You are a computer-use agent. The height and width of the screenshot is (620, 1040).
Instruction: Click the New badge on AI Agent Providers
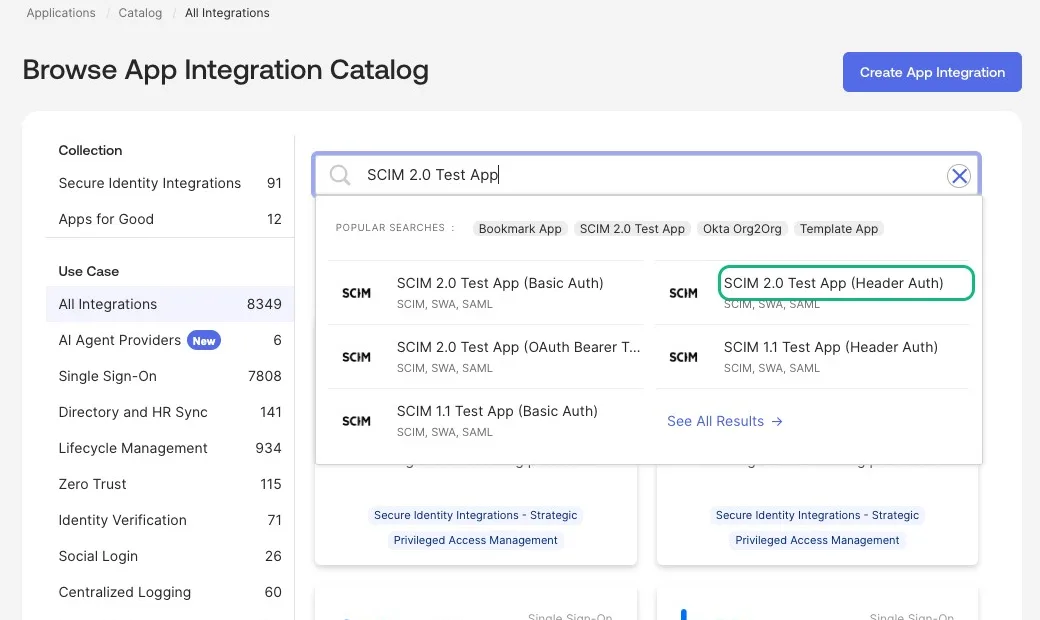[x=204, y=341]
